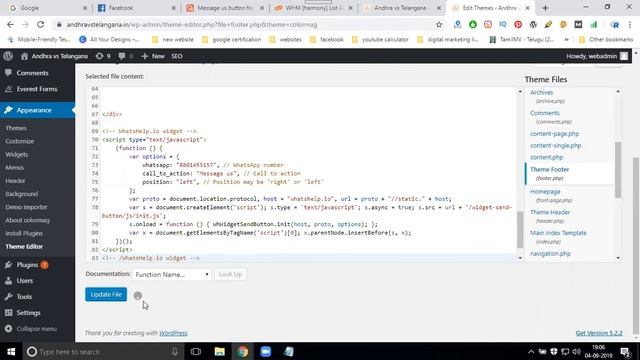Click the New content plus button

pyautogui.click(x=153, y=56)
